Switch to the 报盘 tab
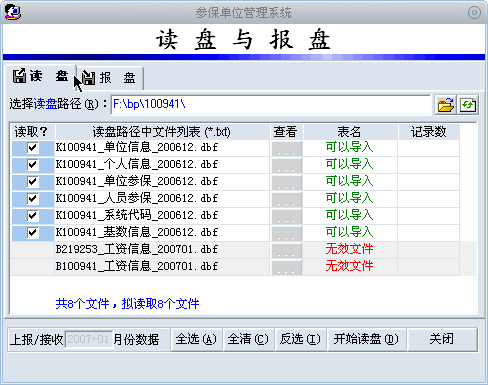488x385 pixels. tap(109, 78)
